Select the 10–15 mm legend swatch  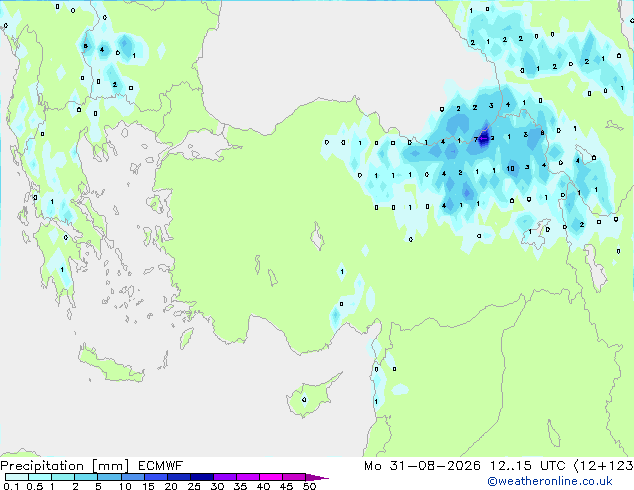click(x=133, y=477)
